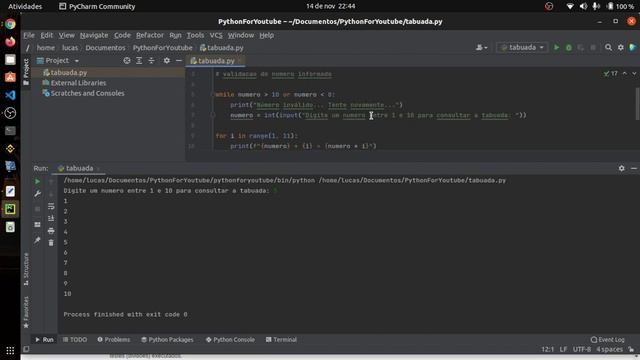Open Visual Studio Code from the dock
Image resolution: width=640 pixels, height=360 pixels.
(x=10, y=95)
